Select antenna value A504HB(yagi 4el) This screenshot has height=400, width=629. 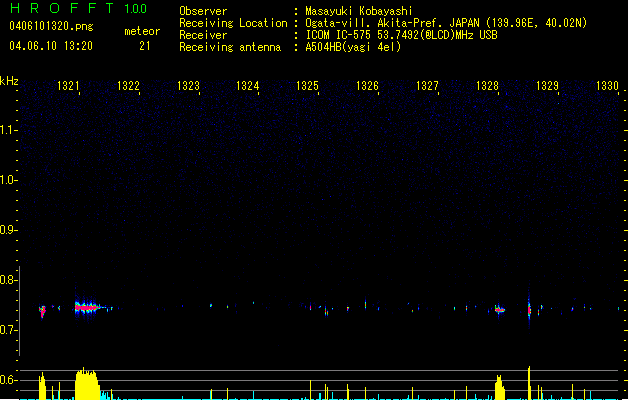pyautogui.click(x=353, y=47)
